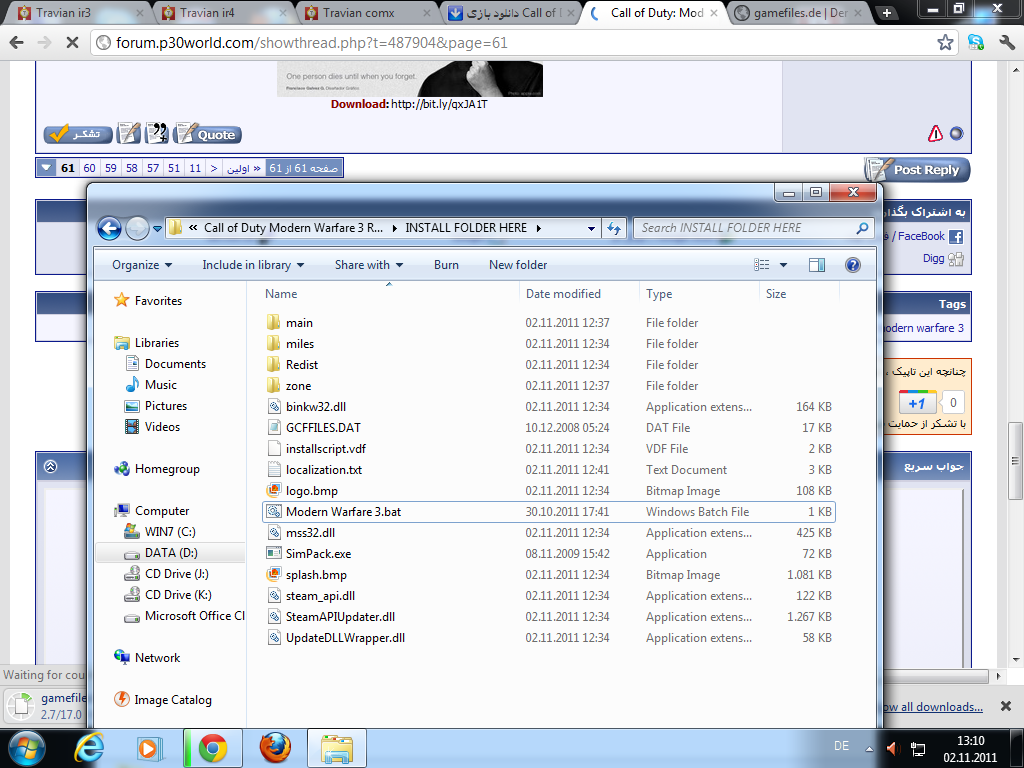1024x768 pixels.
Task: Select the steam_api.dll file icon
Action: tap(274, 596)
